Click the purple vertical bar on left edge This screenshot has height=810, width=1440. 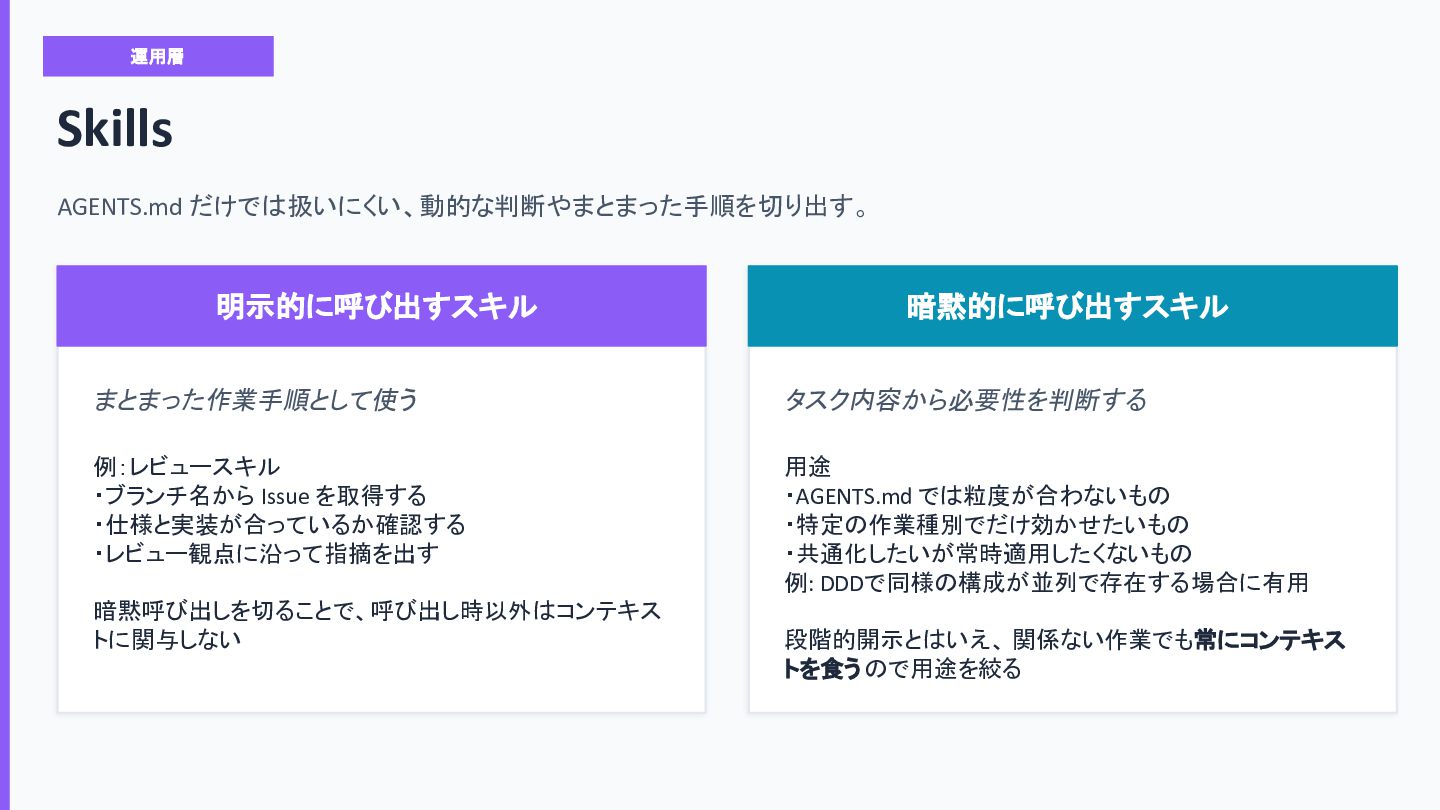(x=4, y=405)
